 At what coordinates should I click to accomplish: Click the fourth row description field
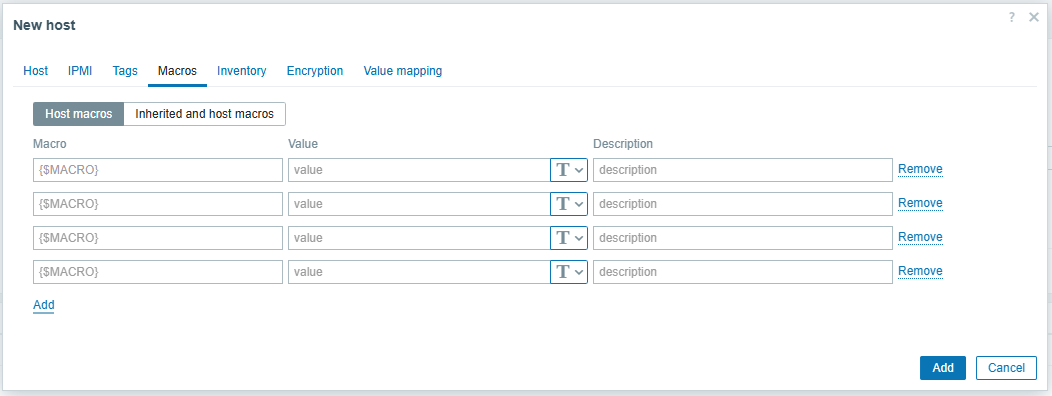[x=743, y=272]
